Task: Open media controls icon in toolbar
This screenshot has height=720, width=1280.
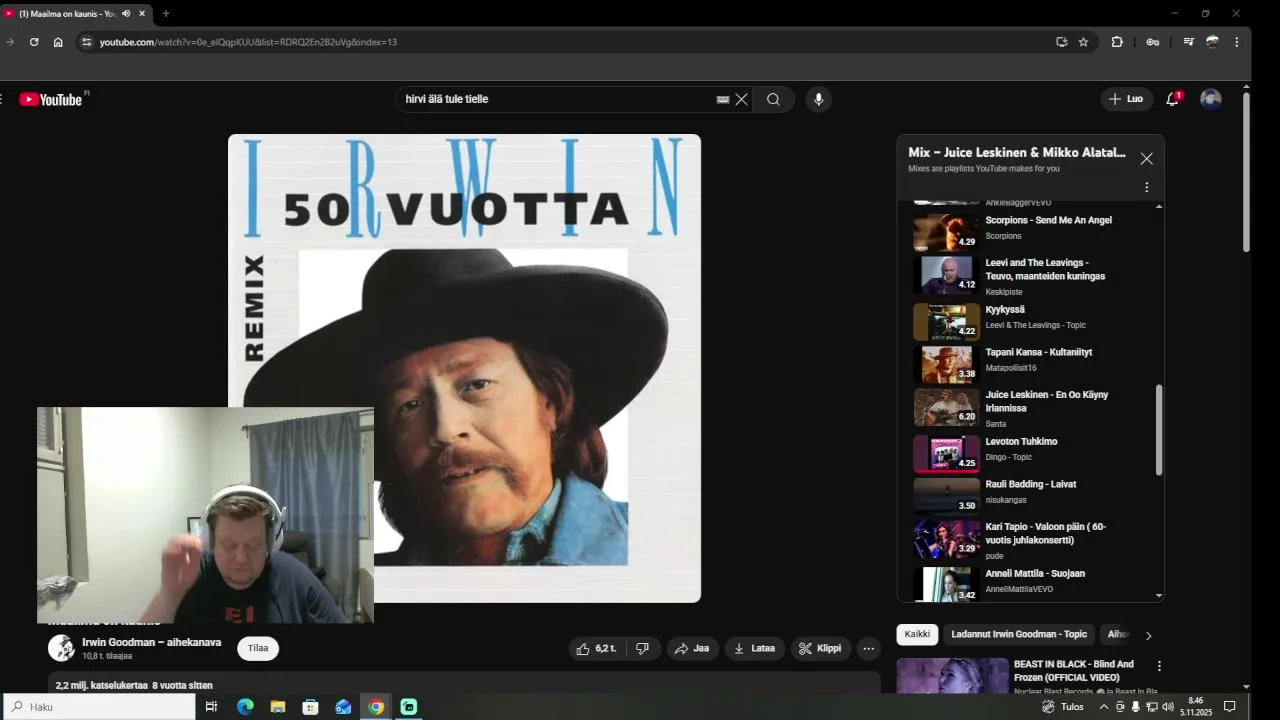Action: pos(1188,42)
